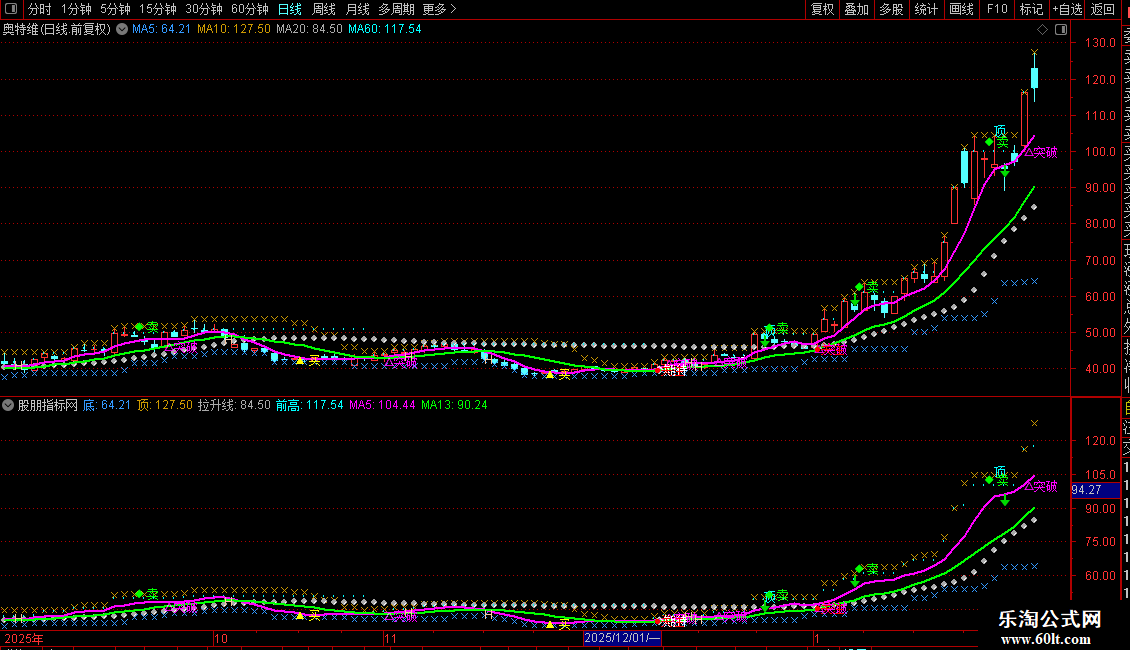The height and width of the screenshot is (650, 1130).
Task: Open the 多周期 multi-period view
Action: pyautogui.click(x=396, y=9)
